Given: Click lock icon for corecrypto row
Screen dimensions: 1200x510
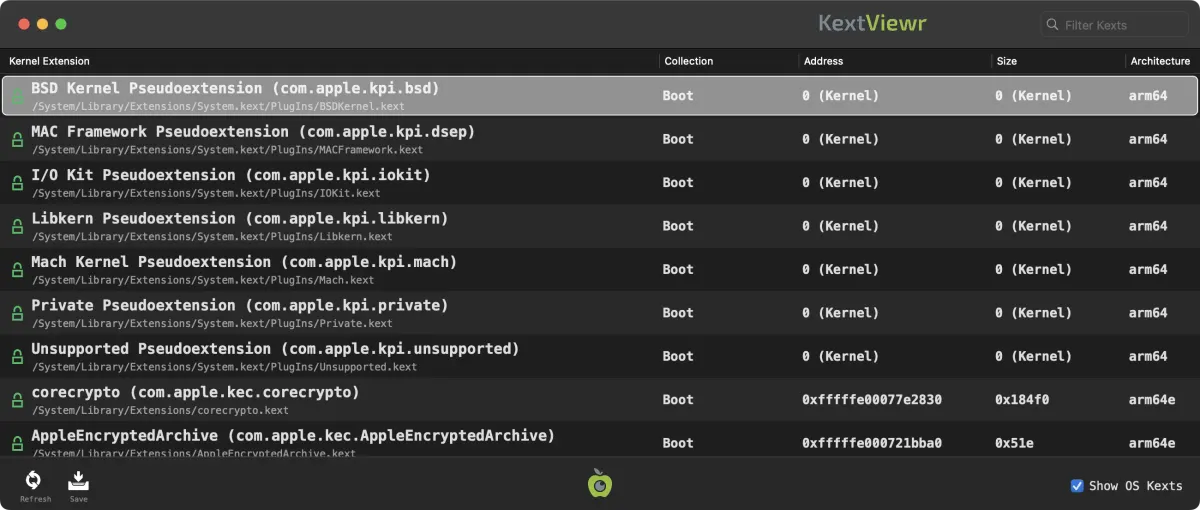Looking at the screenshot, I should click(17, 400).
